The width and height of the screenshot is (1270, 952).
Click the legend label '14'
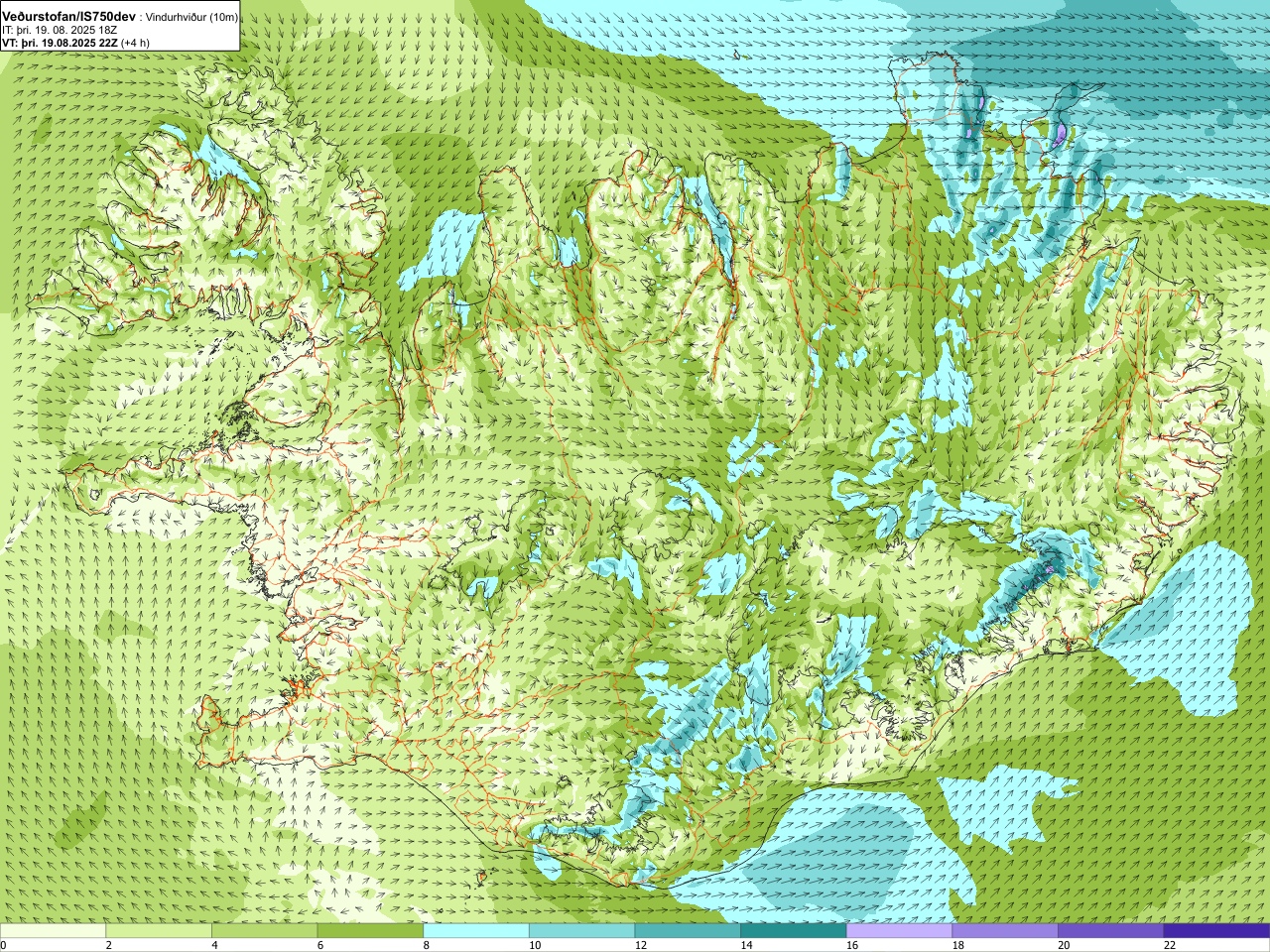coord(746,946)
